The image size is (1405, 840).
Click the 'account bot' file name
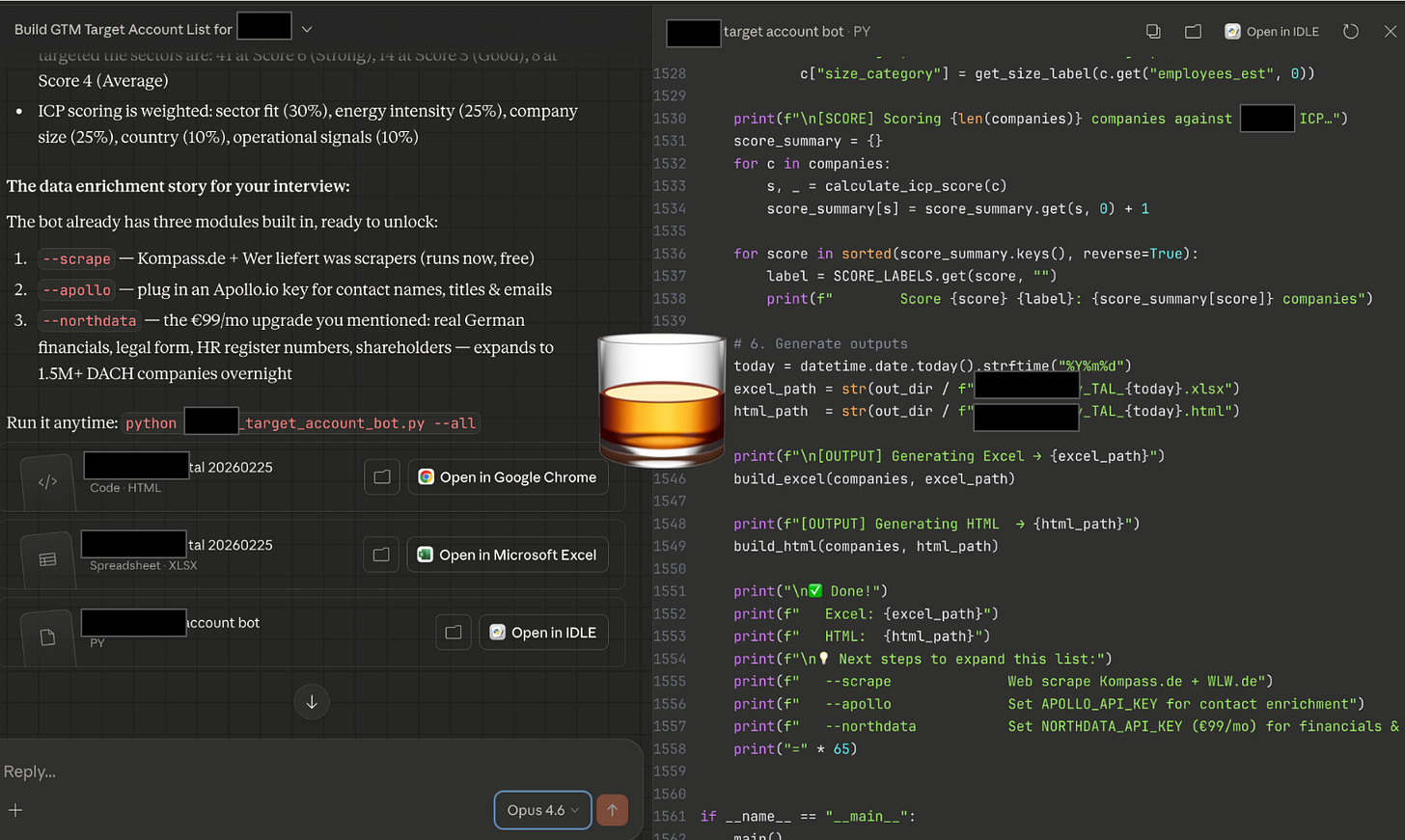coord(223,623)
